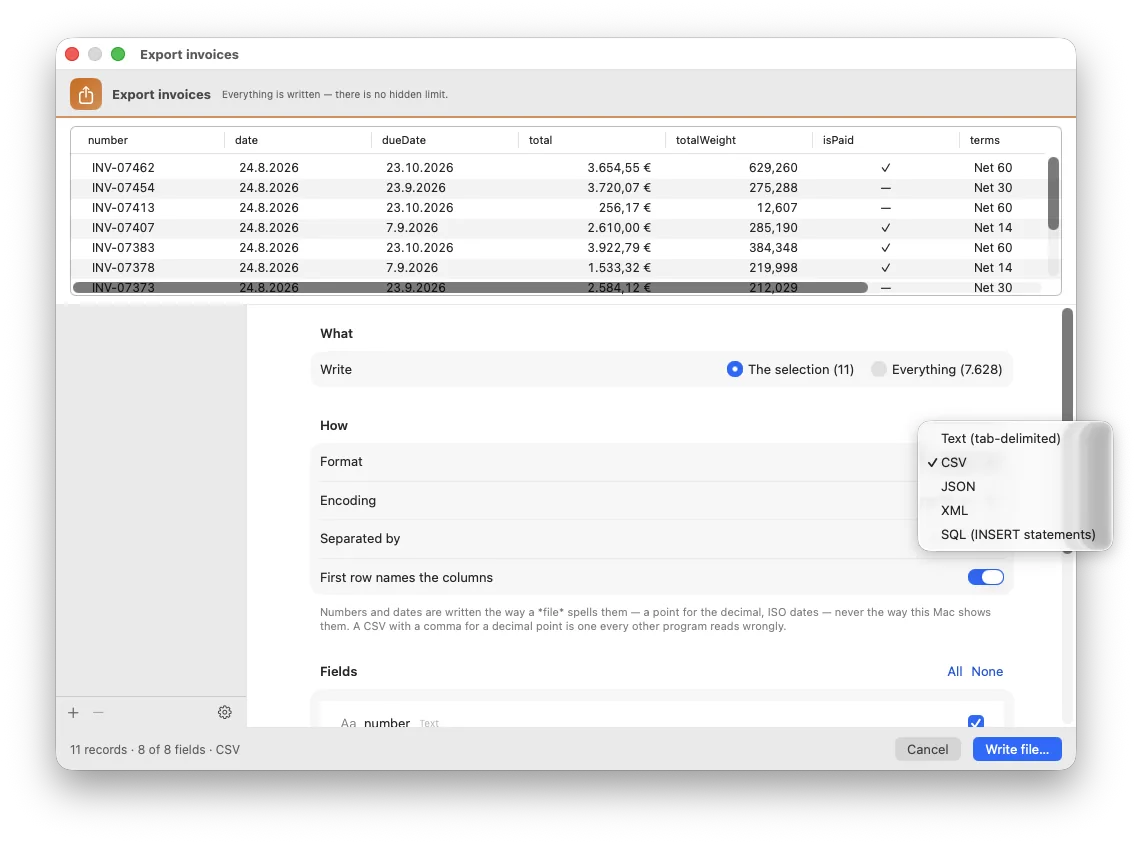
Task: Click the Cancel button
Action: pyautogui.click(x=927, y=749)
